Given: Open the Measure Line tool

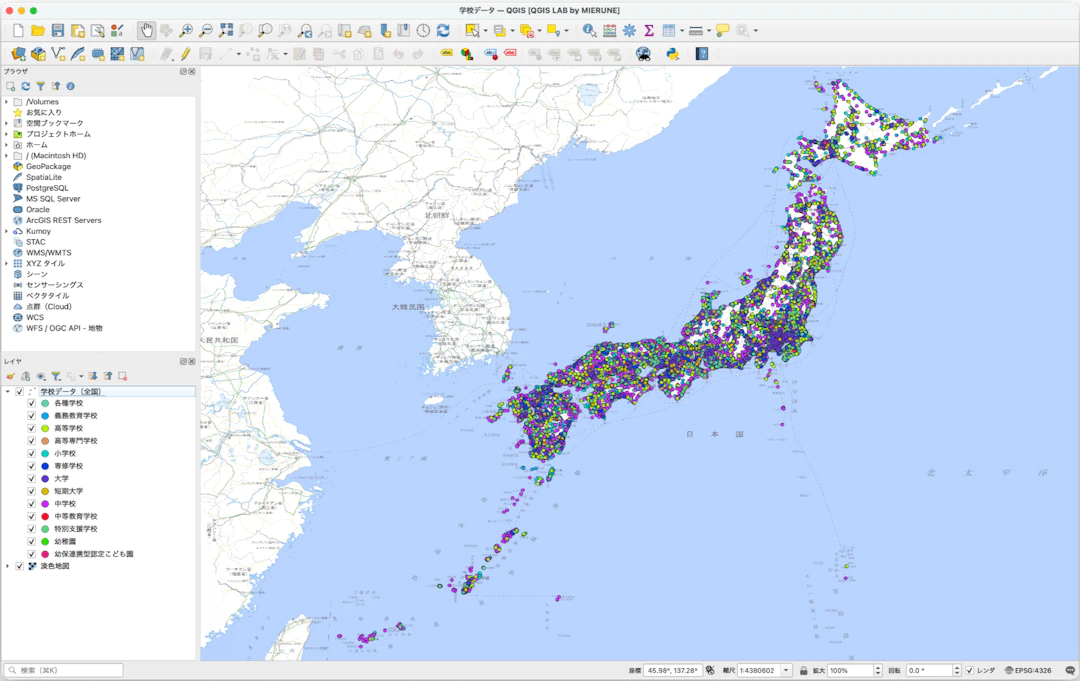Looking at the screenshot, I should [x=694, y=30].
